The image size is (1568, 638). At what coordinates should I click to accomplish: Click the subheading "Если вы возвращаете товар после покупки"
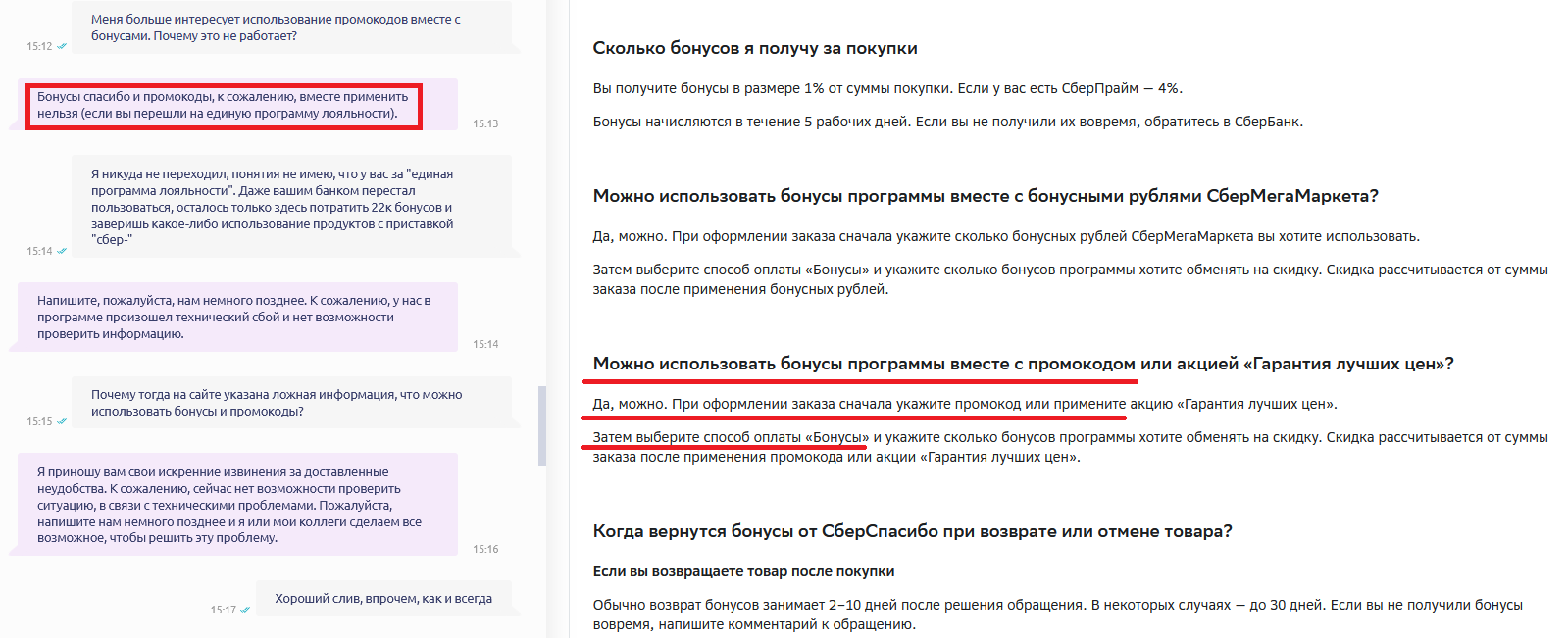pos(743,571)
